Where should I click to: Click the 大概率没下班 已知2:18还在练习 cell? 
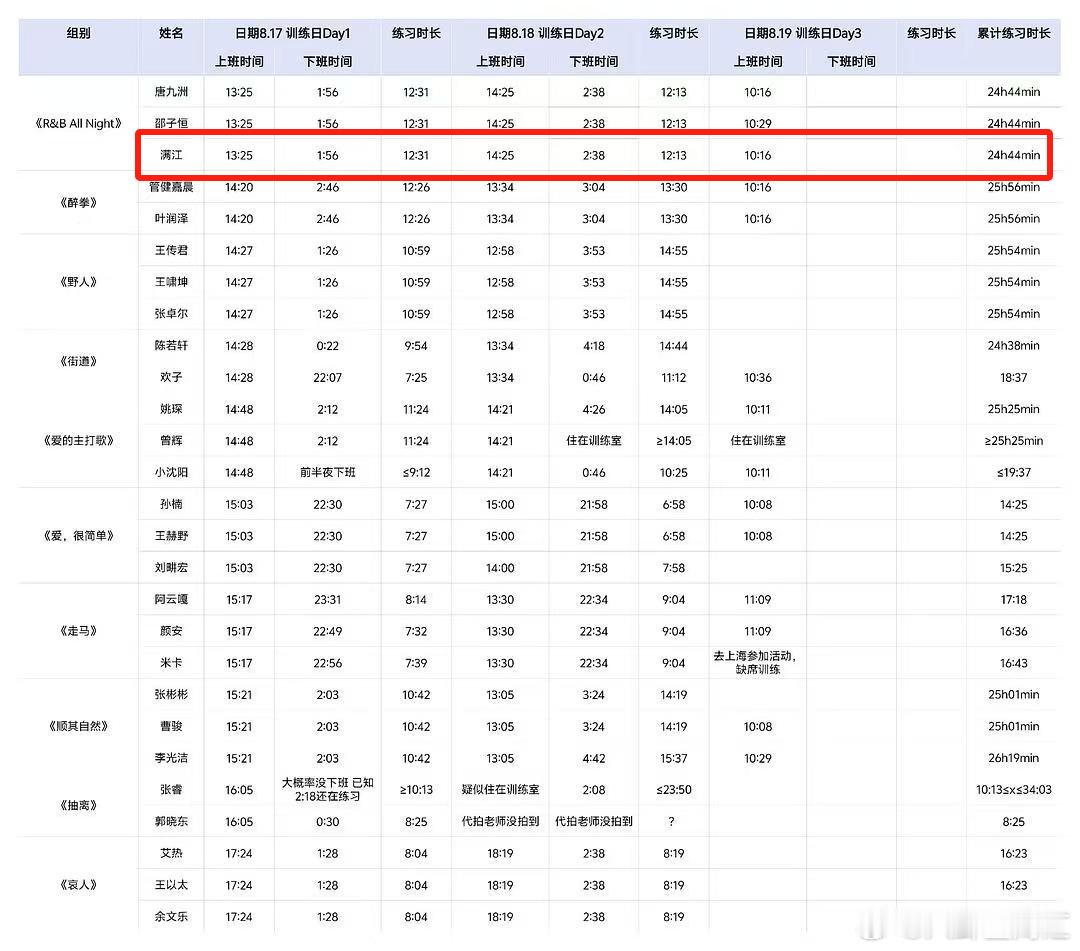coord(327,789)
